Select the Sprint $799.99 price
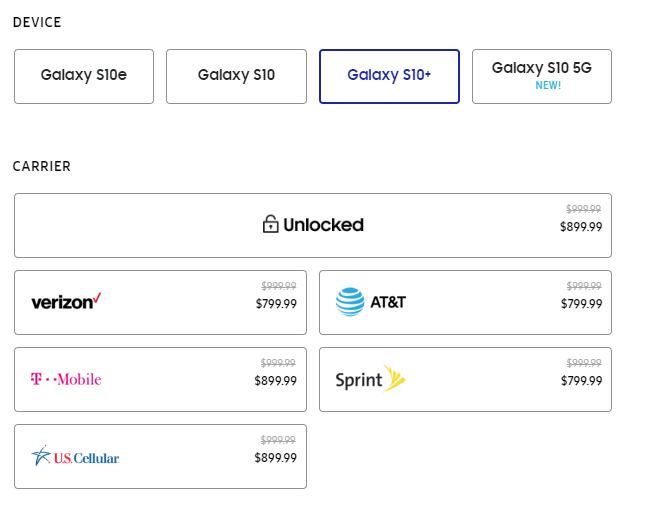 pyautogui.click(x=581, y=381)
